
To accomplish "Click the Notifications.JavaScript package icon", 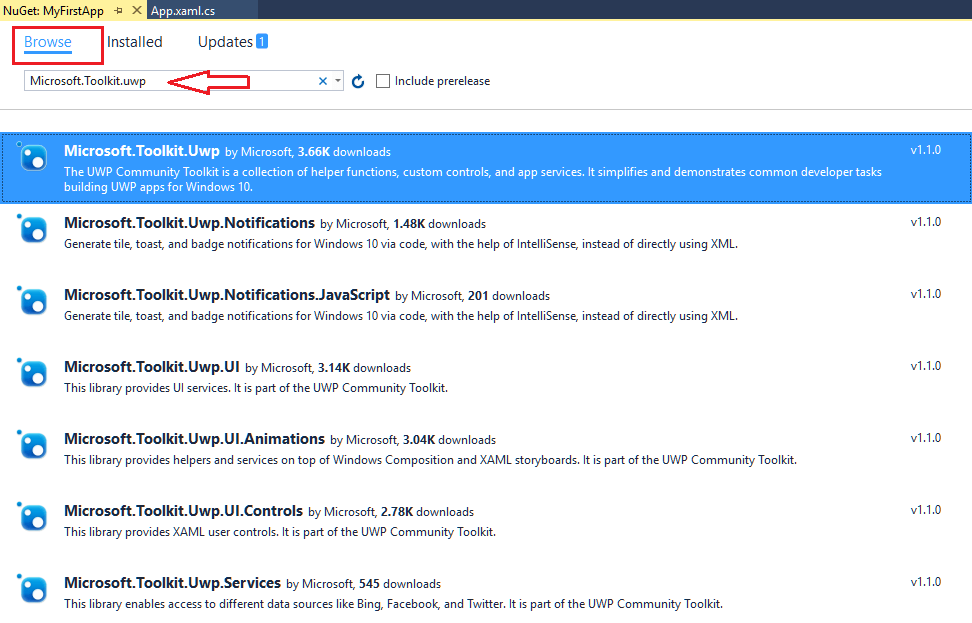I will [x=32, y=301].
